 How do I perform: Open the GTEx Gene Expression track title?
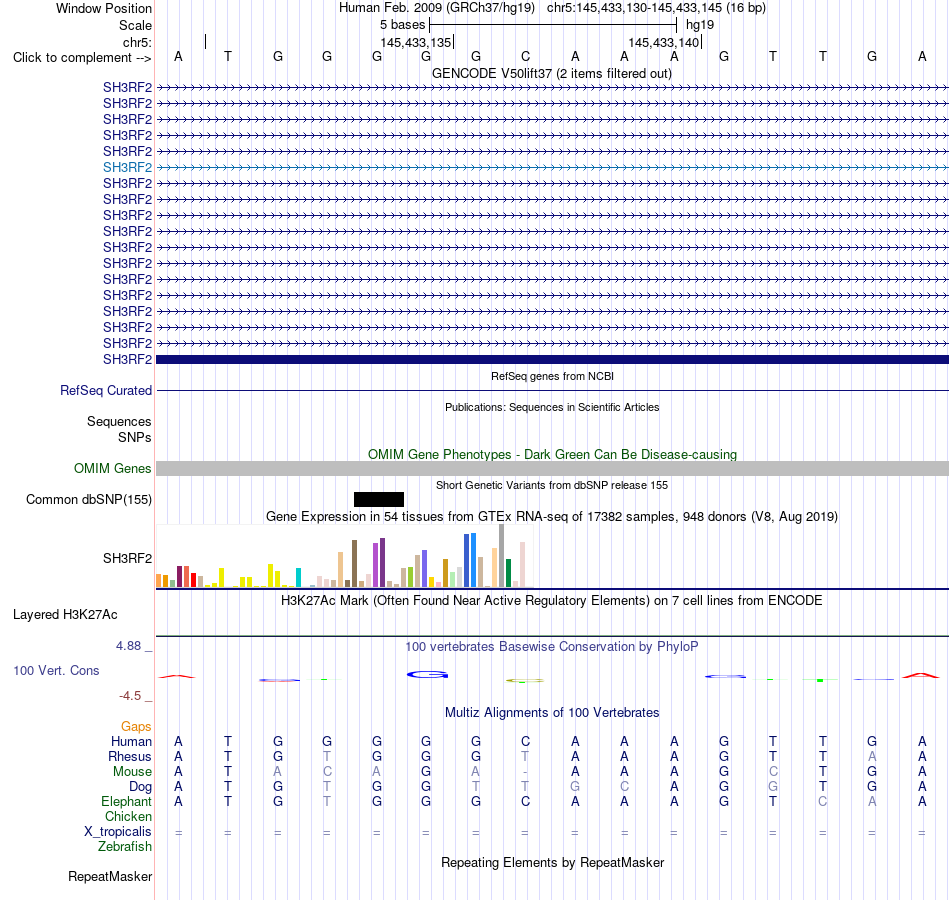(x=552, y=516)
